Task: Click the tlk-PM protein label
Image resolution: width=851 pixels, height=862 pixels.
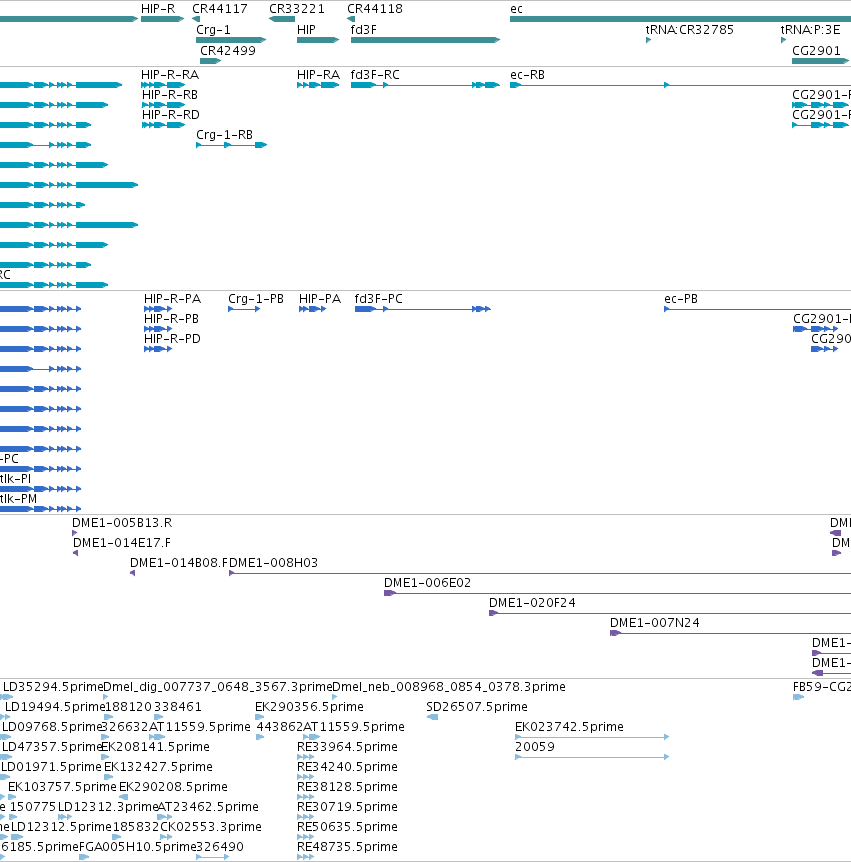Action: 18,499
